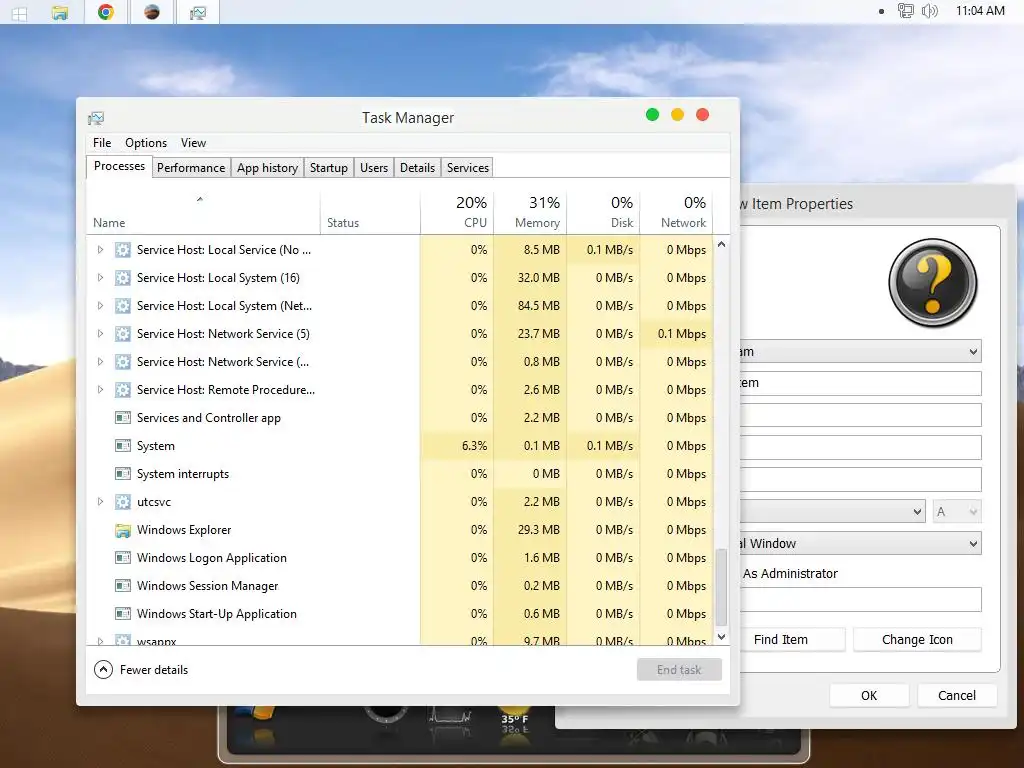This screenshot has height=768, width=1024.
Task: Click the Service Host: Network Service (5) gear icon
Action: [123, 334]
